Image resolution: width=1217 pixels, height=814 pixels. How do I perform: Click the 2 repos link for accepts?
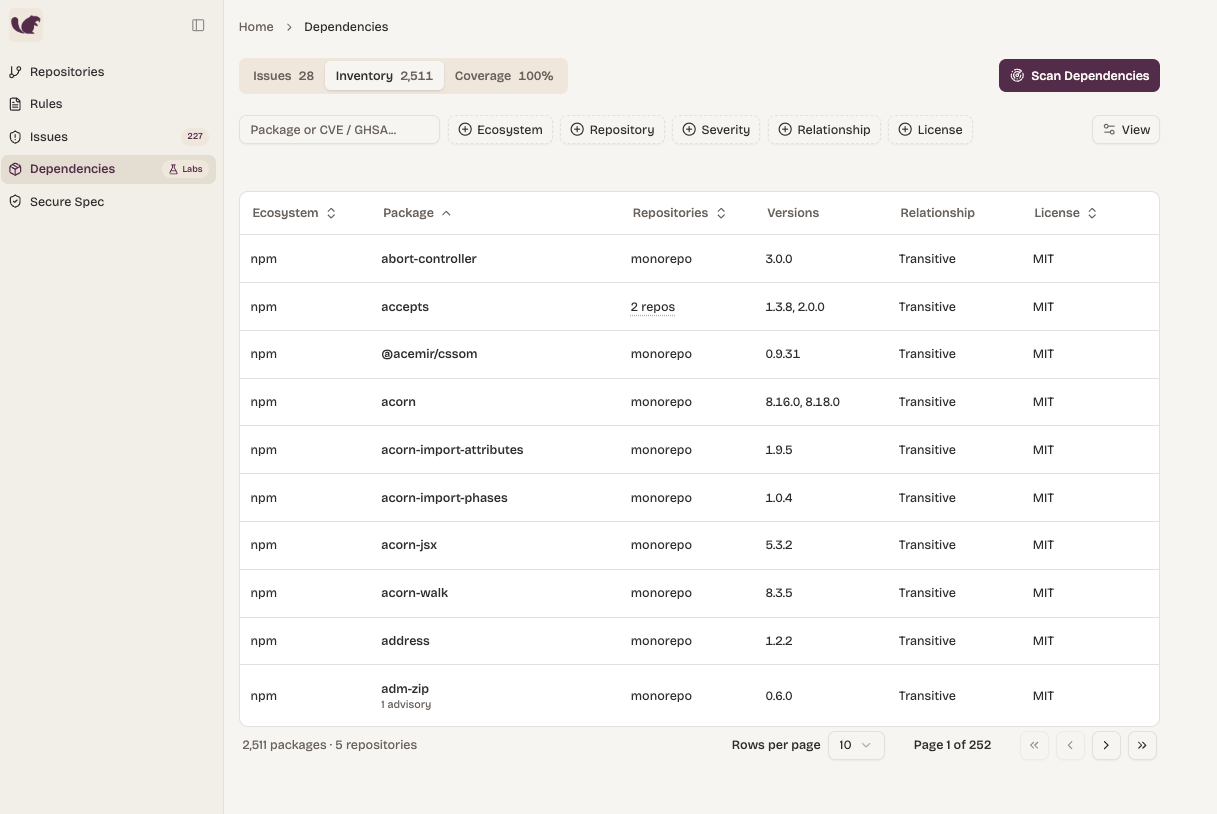coord(652,307)
